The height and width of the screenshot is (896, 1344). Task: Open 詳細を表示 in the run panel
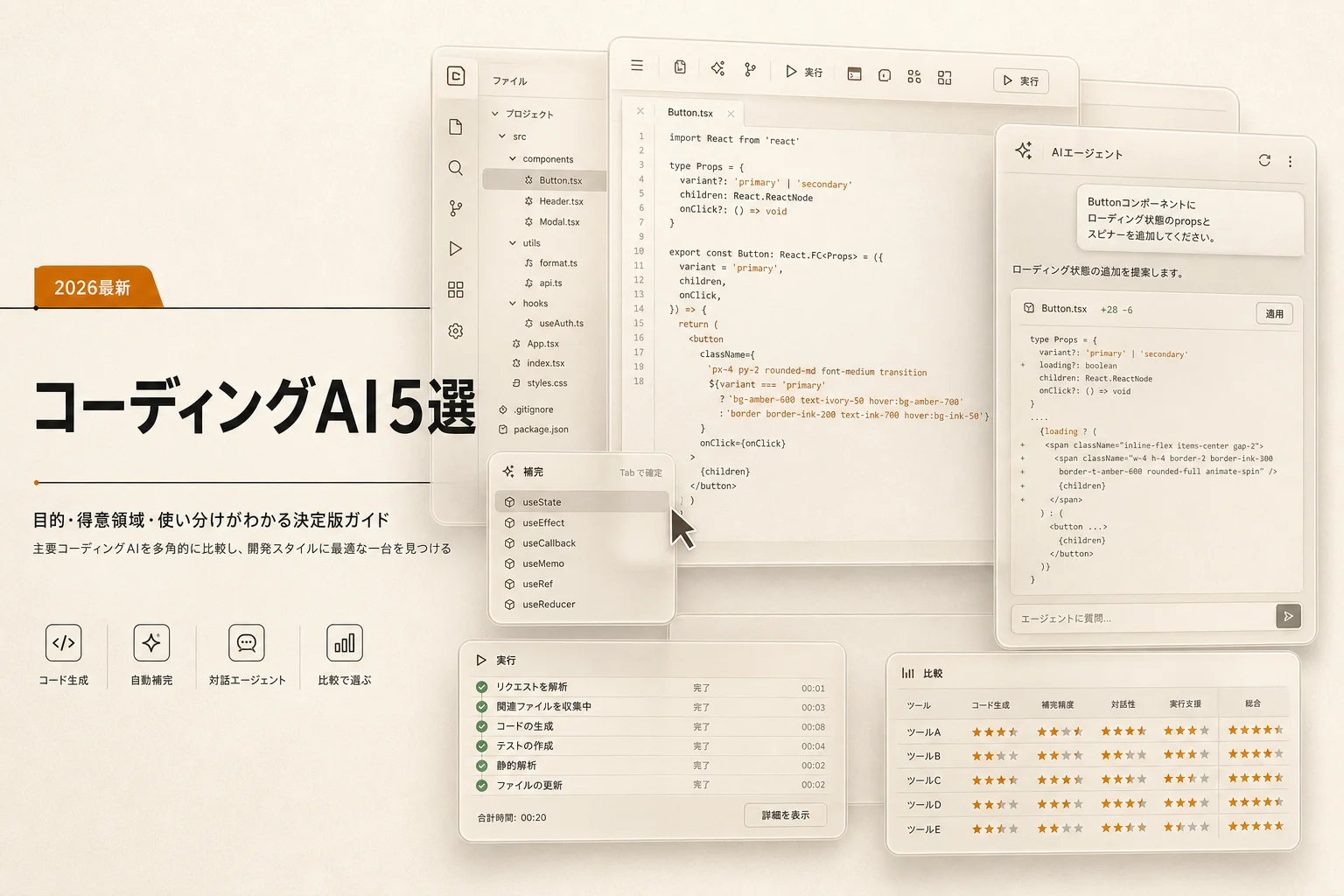(786, 815)
